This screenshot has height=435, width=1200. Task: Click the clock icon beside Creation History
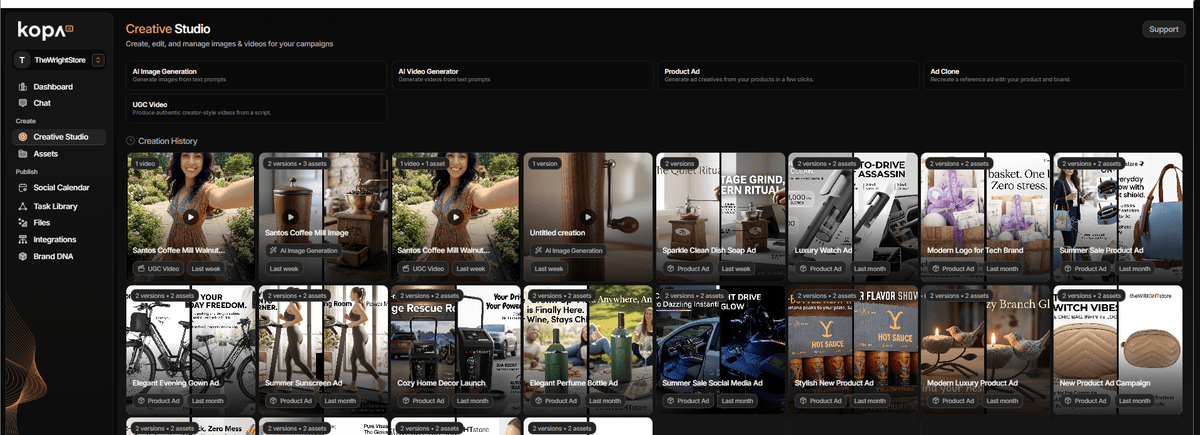click(x=130, y=142)
